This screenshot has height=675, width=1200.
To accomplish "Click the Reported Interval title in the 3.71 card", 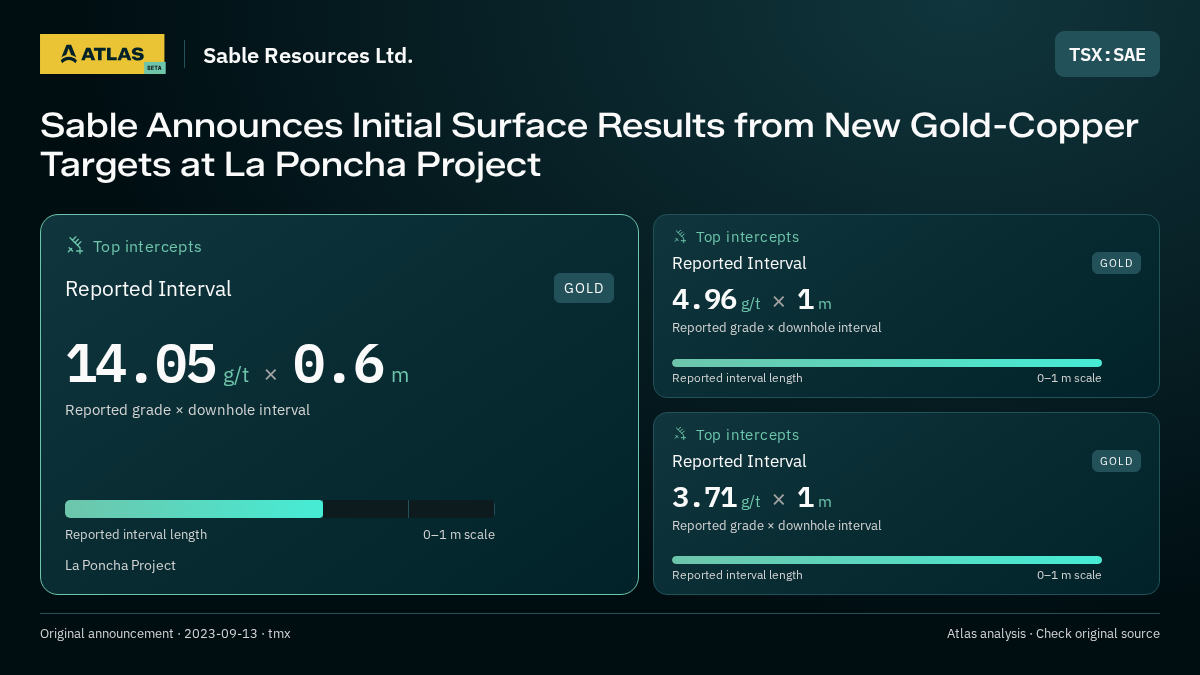I will pyautogui.click(x=739, y=461).
